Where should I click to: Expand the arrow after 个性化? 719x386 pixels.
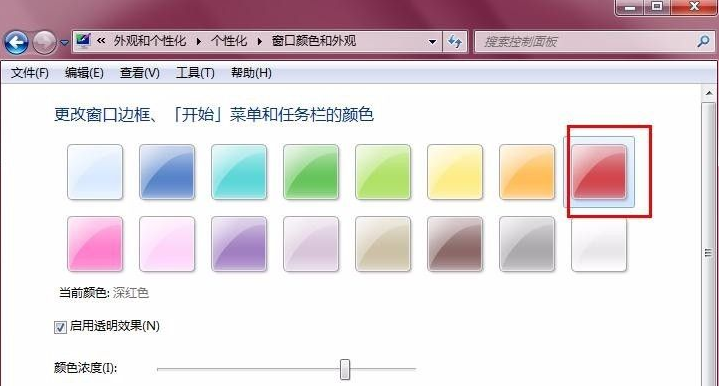point(260,41)
